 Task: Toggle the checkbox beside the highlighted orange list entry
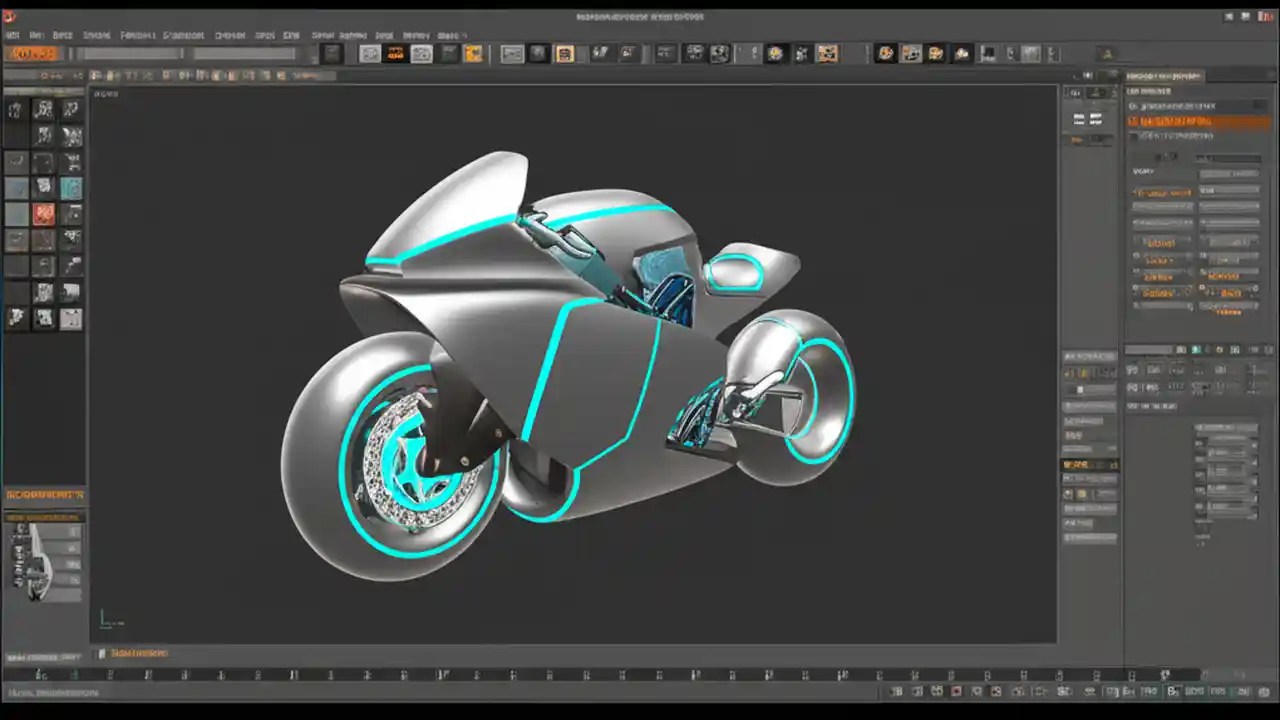(x=1132, y=120)
